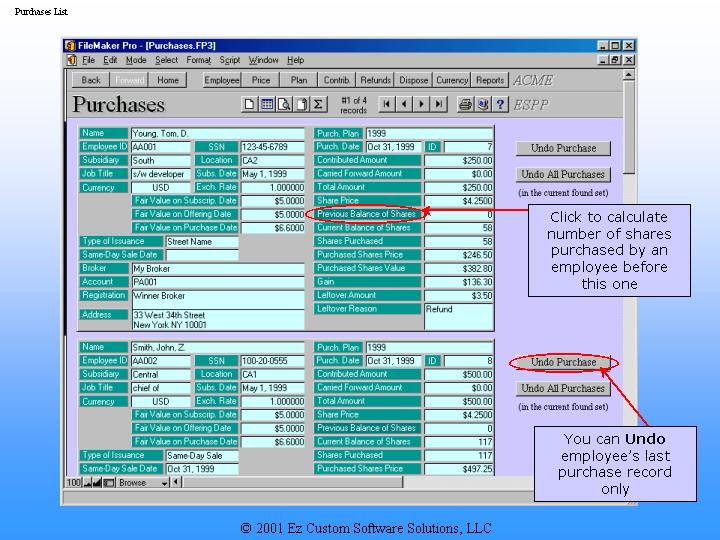This screenshot has height=540, width=720.
Task: Go to the Employee section
Action: (222, 80)
